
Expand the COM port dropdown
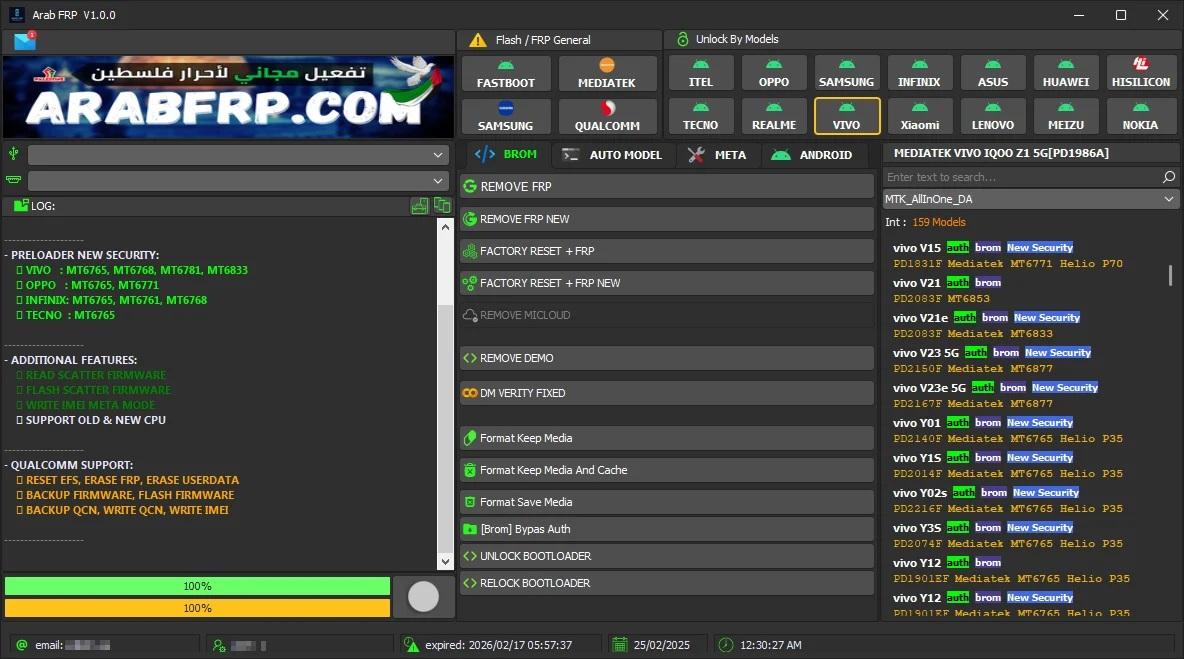237,181
